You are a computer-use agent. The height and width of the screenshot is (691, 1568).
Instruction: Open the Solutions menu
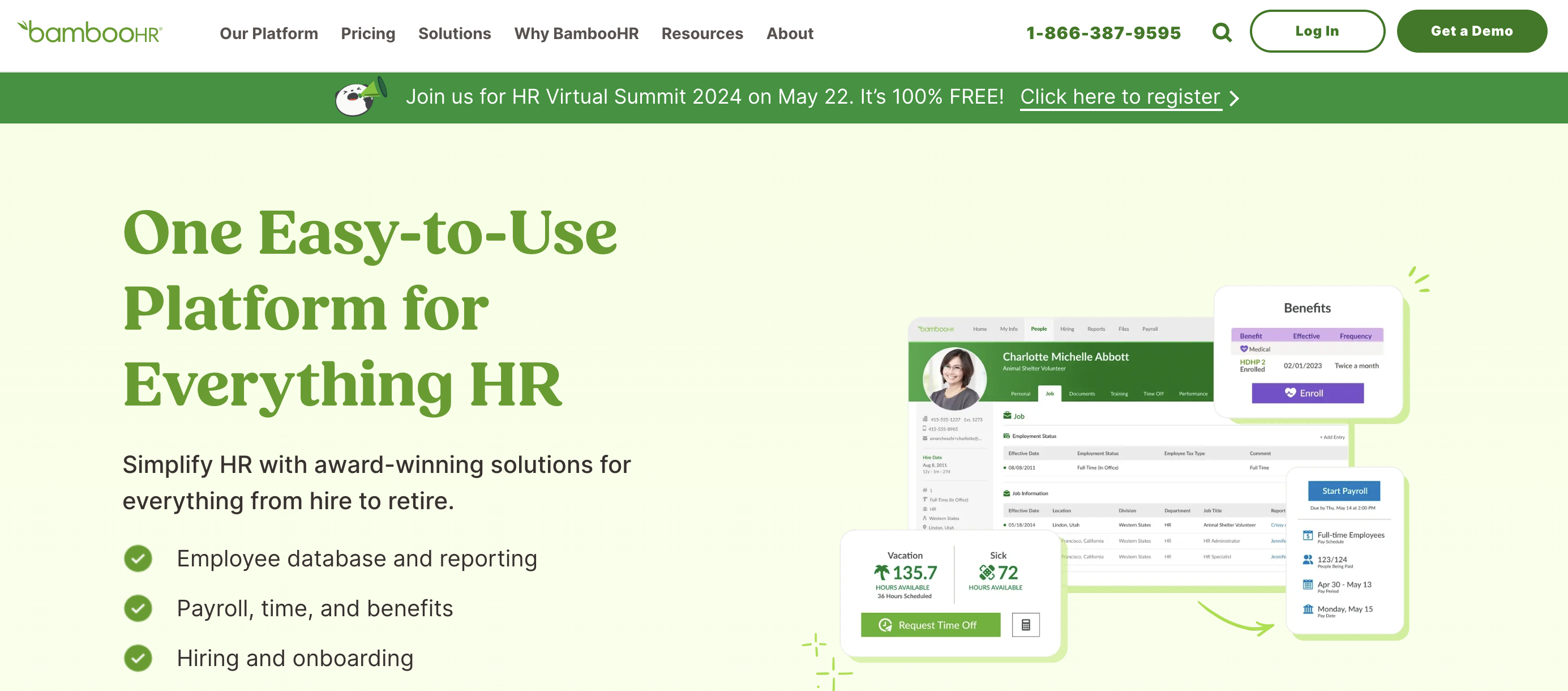[454, 33]
